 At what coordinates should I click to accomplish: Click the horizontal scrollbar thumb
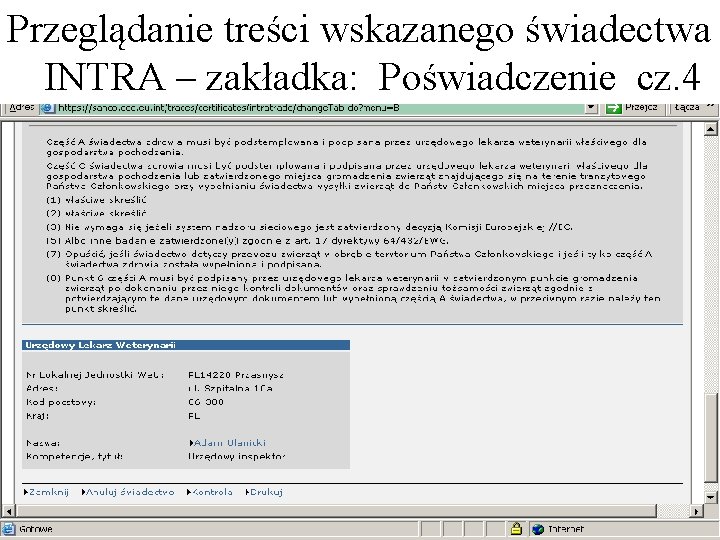tap(336, 511)
